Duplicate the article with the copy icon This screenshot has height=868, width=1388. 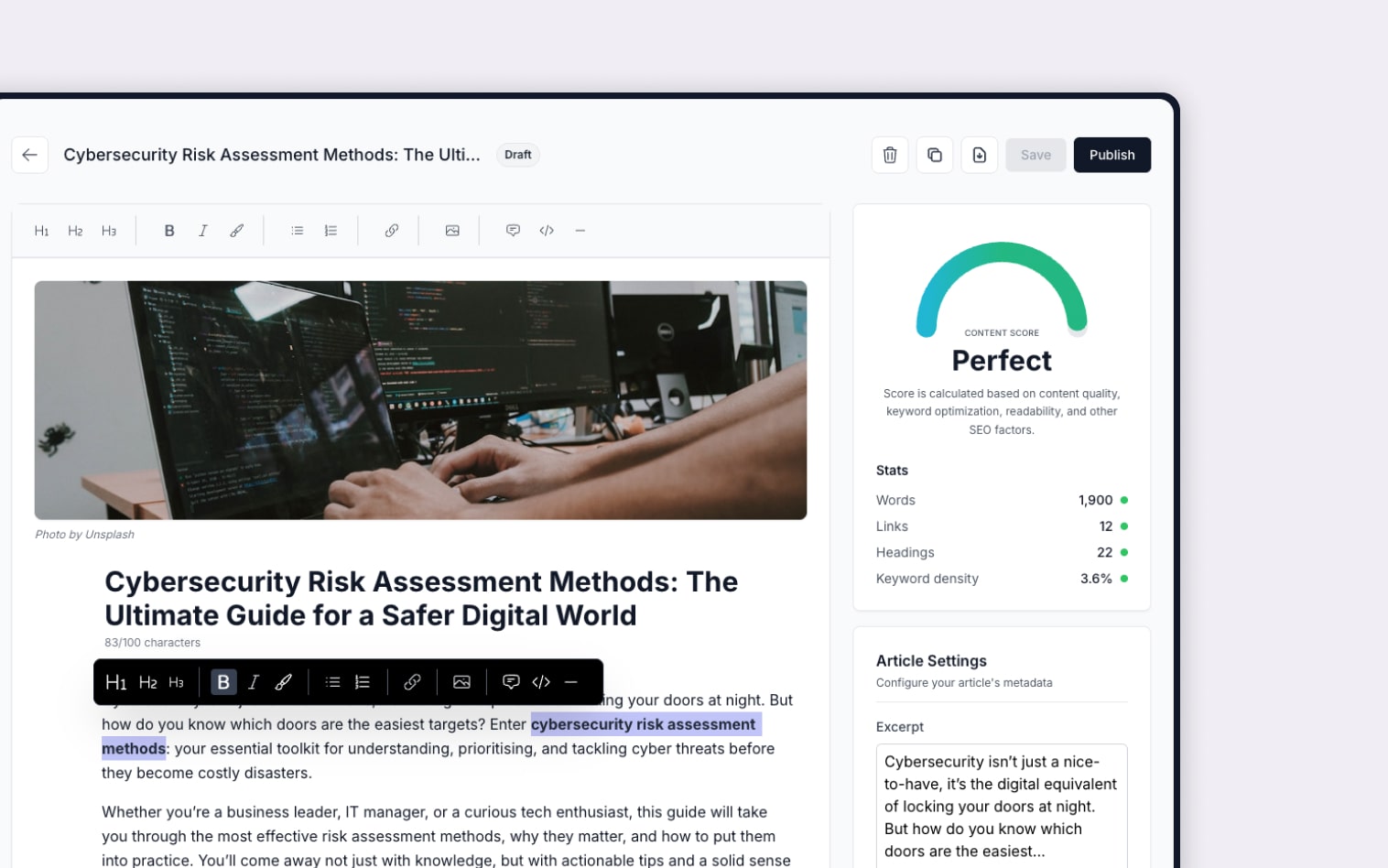pyautogui.click(x=934, y=155)
